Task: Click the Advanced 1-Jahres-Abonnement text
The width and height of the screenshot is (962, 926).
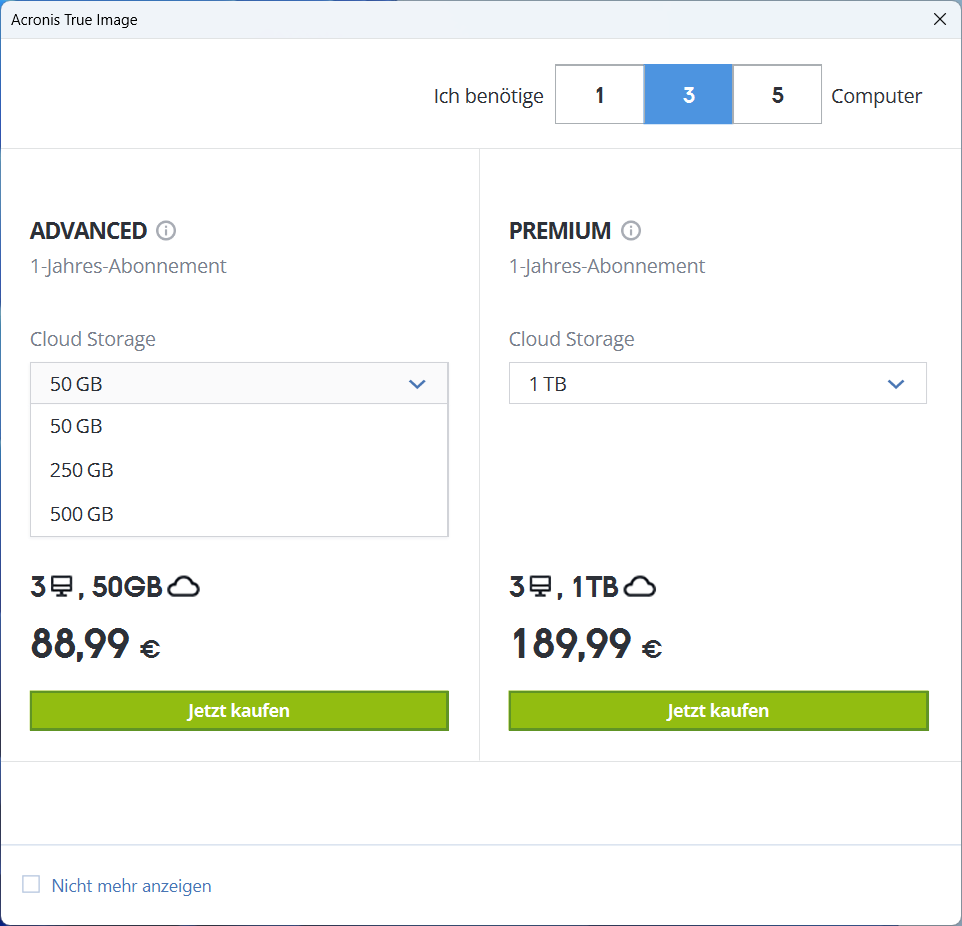Action: click(x=128, y=266)
